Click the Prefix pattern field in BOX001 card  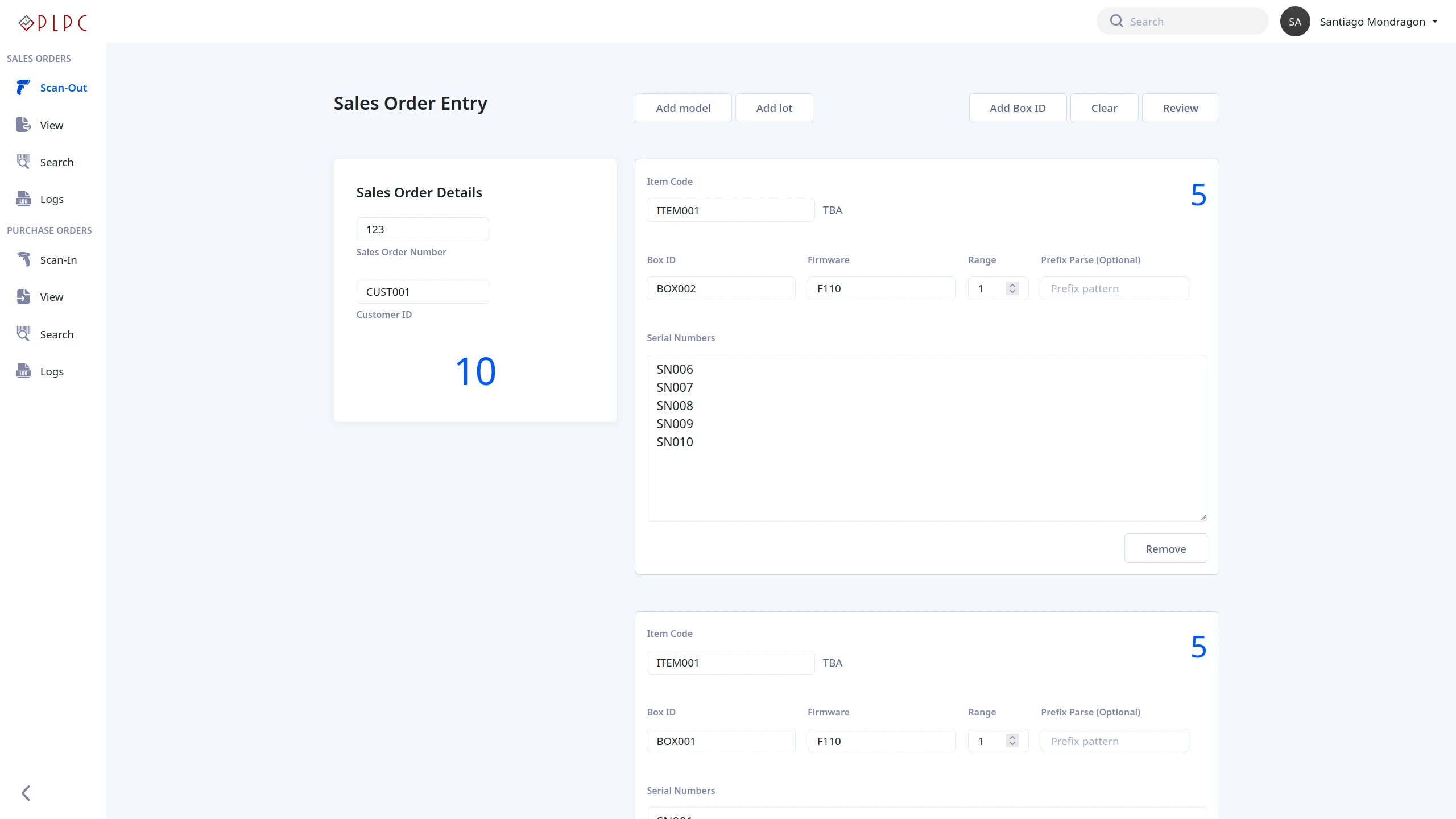click(1115, 741)
